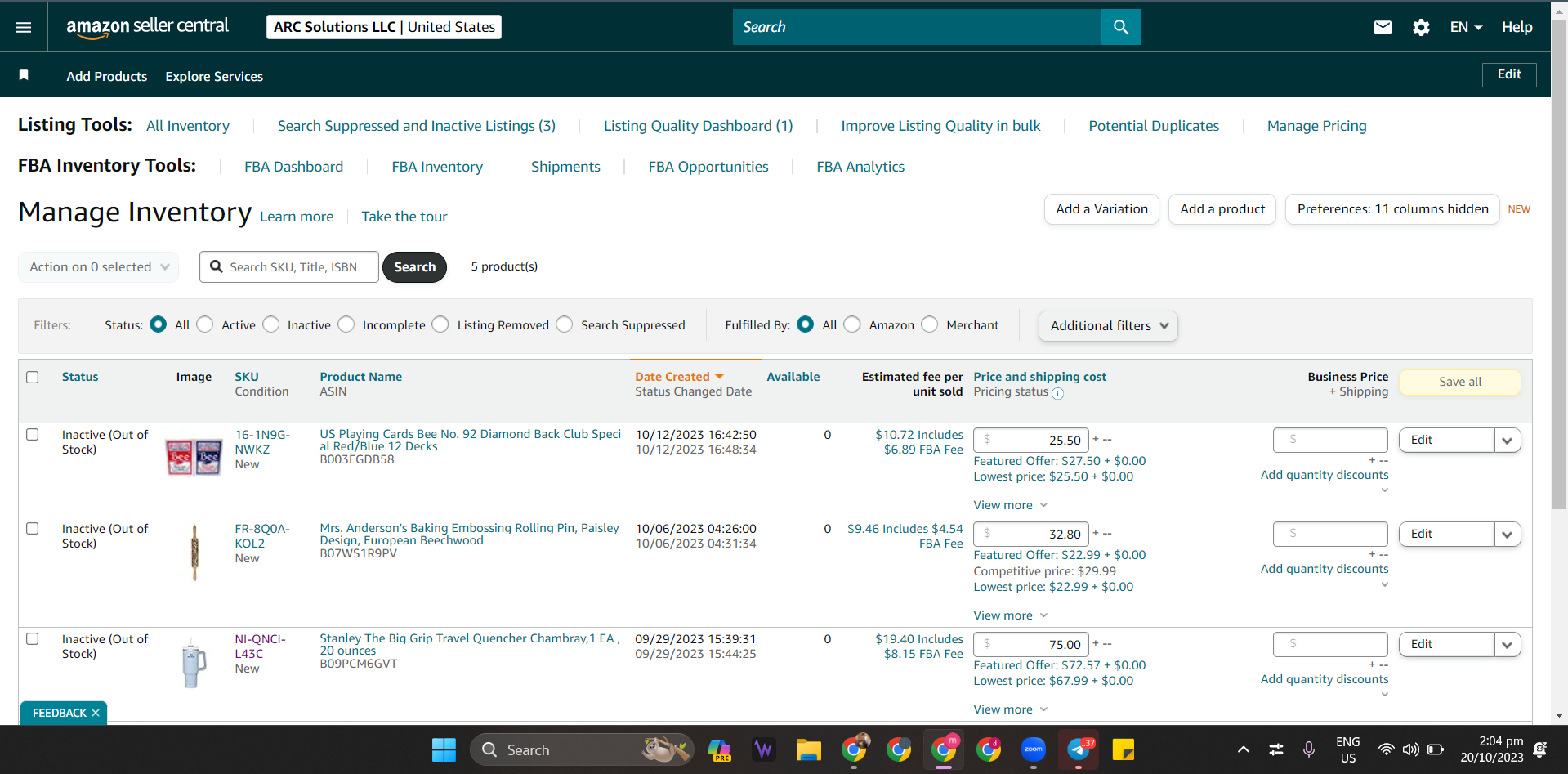Click the Date Created sort arrow
This screenshot has width=1568, height=774.
[719, 377]
